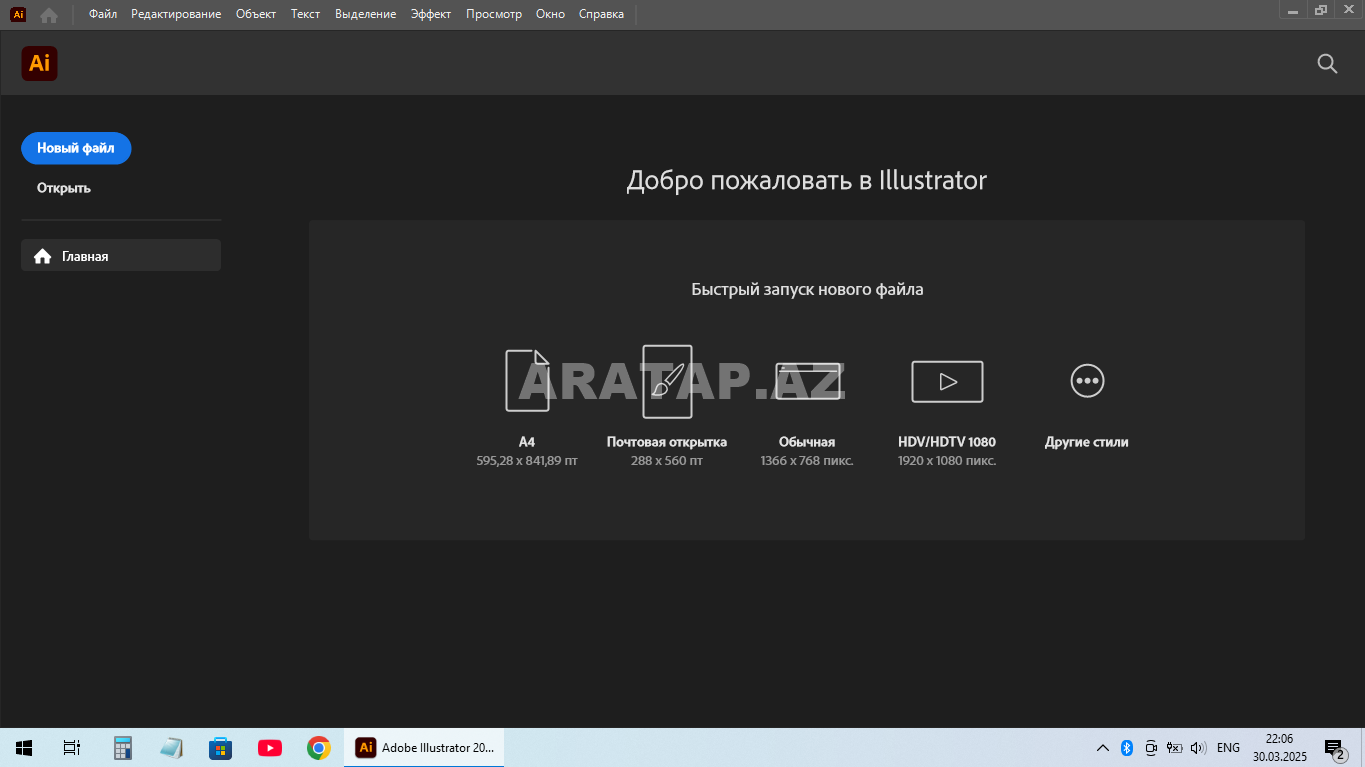
Task: Show hidden tray icons chevron
Action: [1103, 748]
